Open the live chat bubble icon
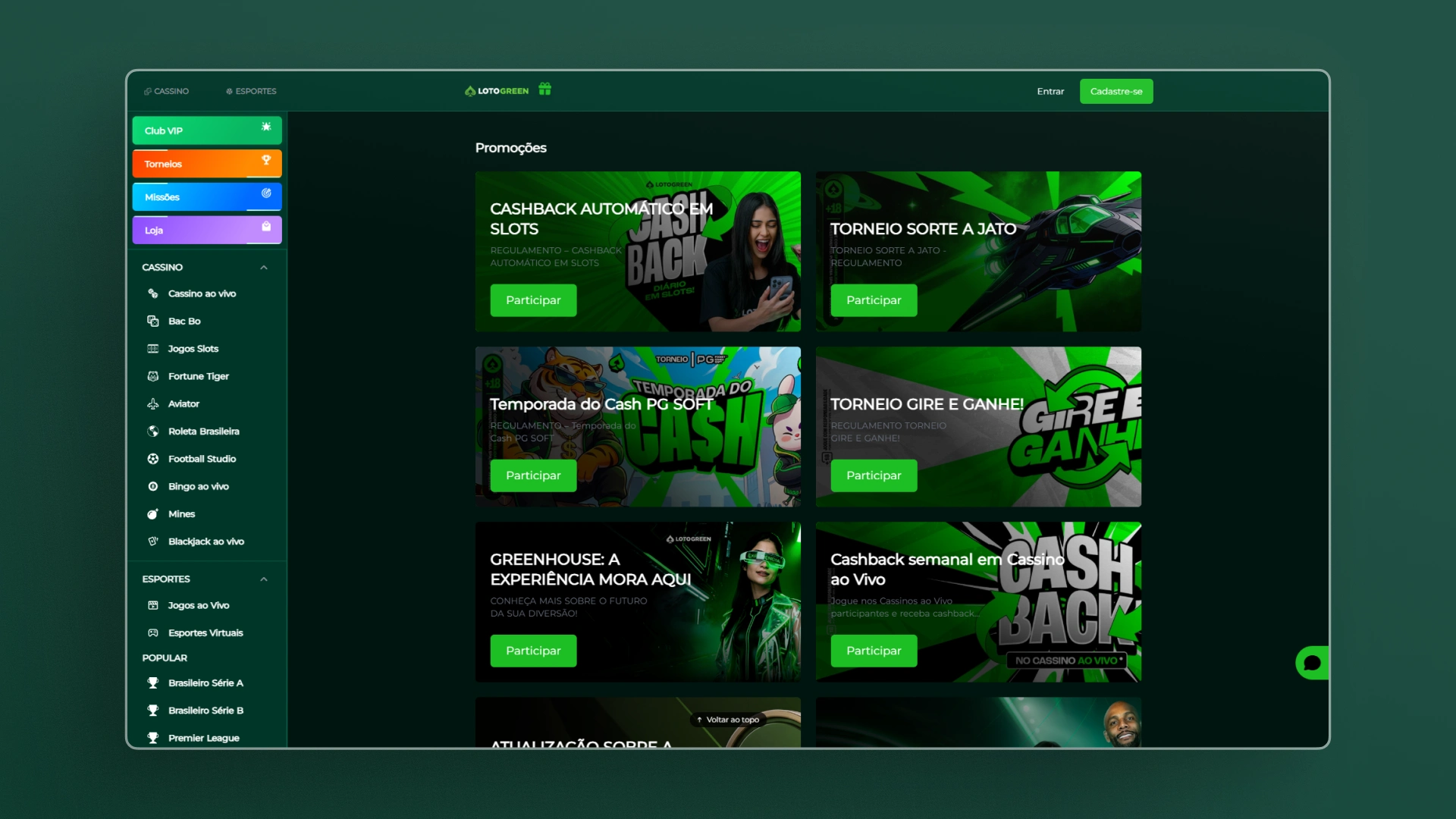 pyautogui.click(x=1312, y=663)
